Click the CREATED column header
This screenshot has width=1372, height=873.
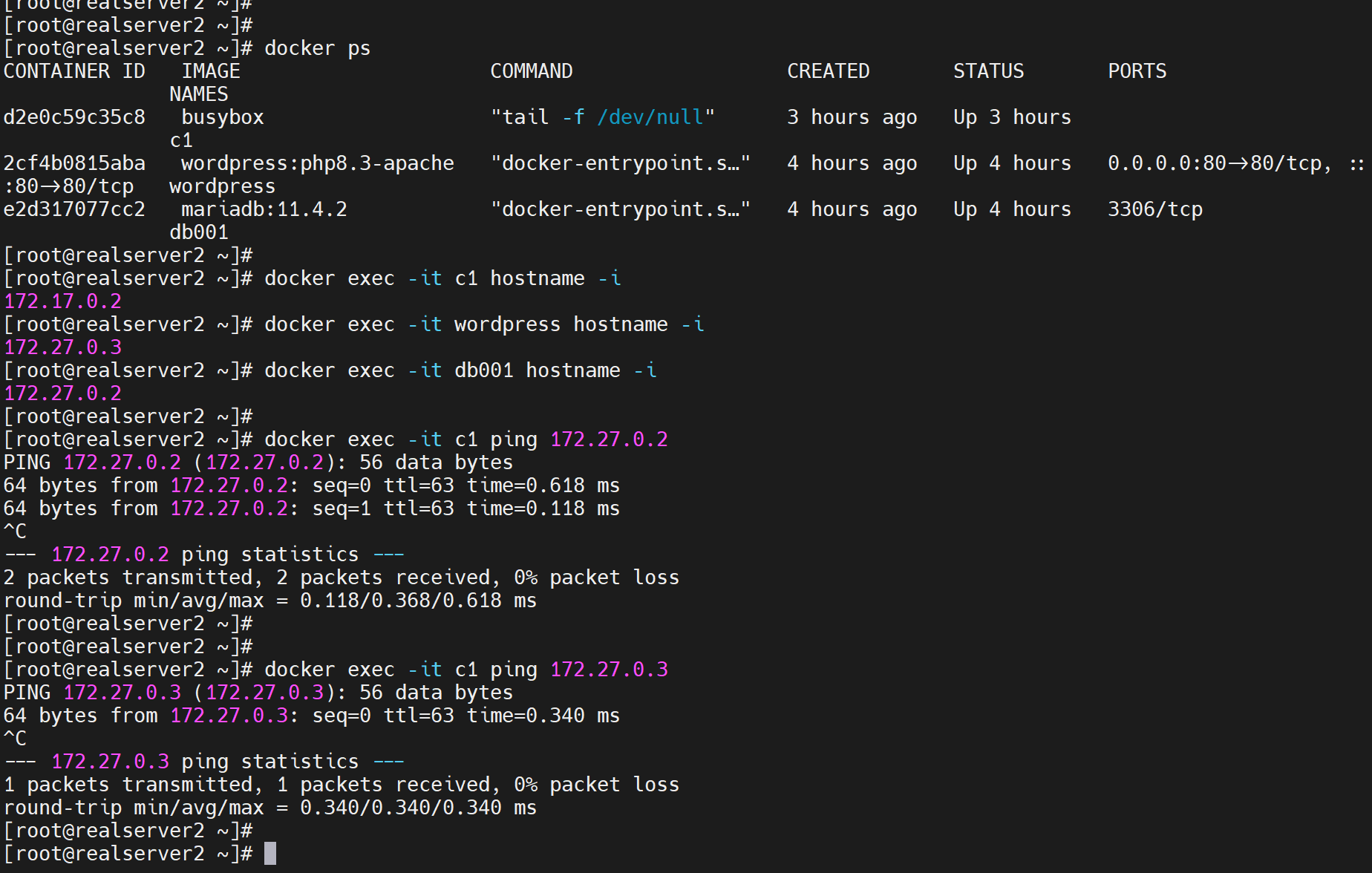(828, 71)
